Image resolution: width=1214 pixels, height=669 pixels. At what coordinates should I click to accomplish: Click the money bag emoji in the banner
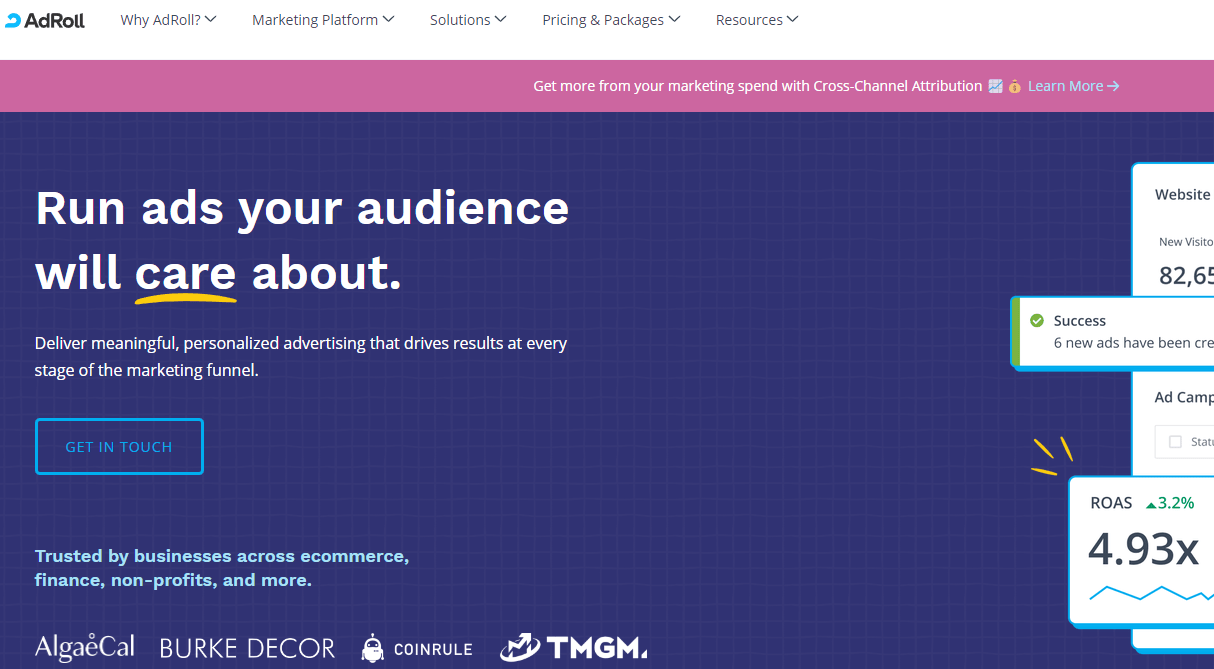click(1014, 86)
